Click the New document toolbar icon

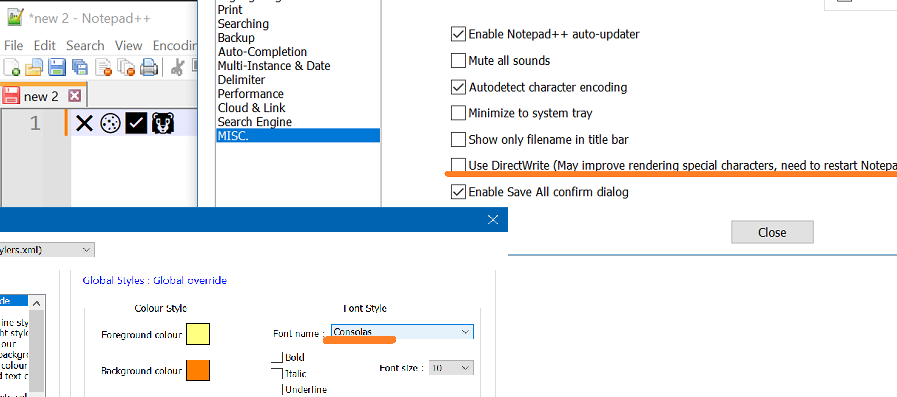click(x=11, y=68)
